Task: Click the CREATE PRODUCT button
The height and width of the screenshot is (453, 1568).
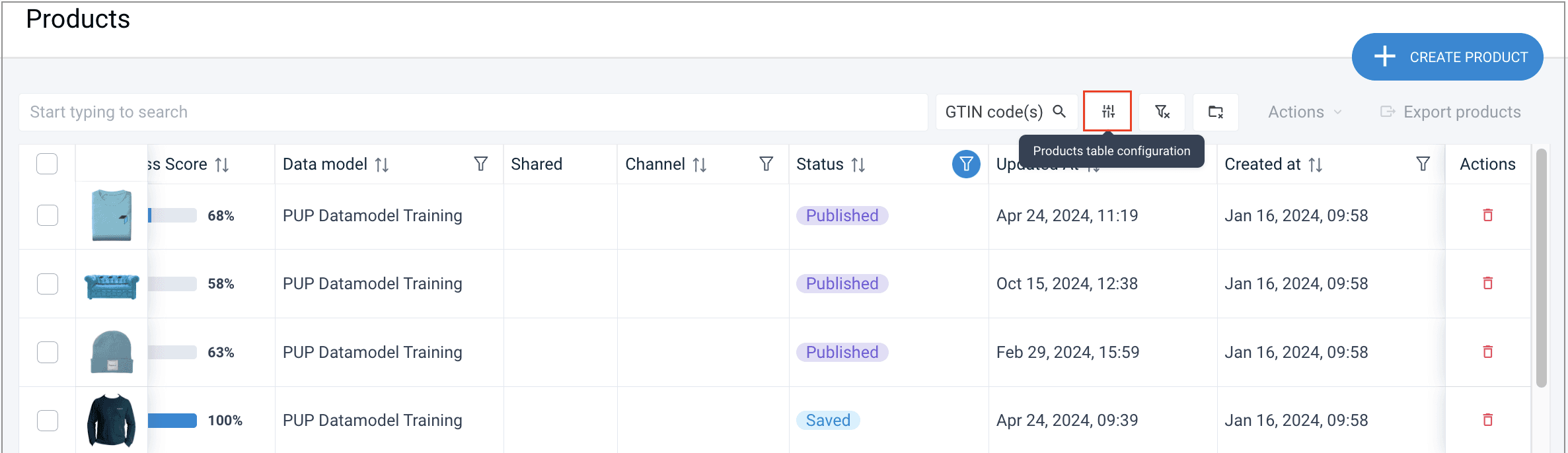Action: [x=1447, y=57]
